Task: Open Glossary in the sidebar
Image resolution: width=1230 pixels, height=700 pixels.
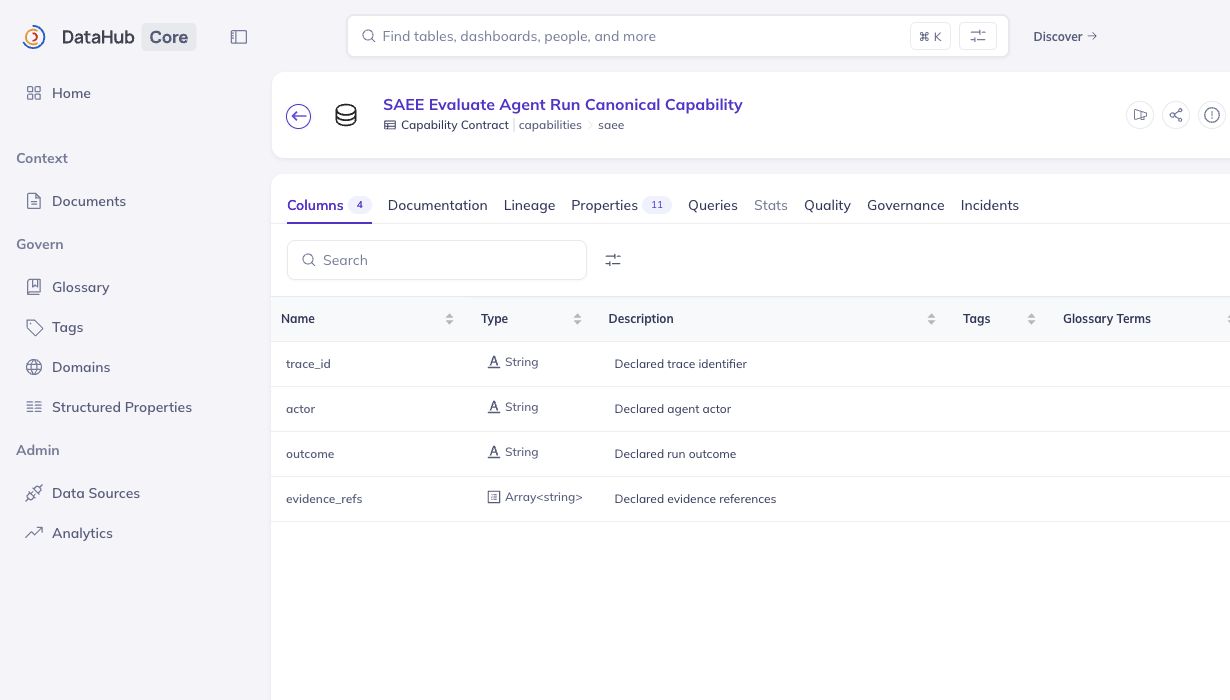Action: click(80, 287)
